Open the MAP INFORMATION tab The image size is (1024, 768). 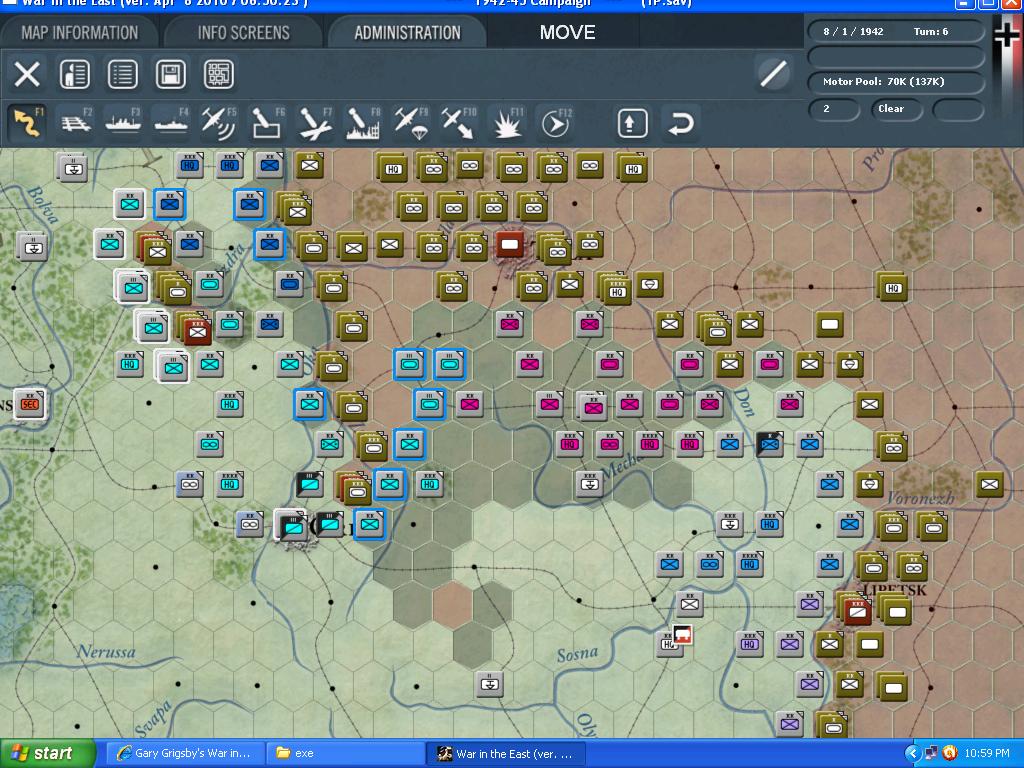[x=80, y=33]
